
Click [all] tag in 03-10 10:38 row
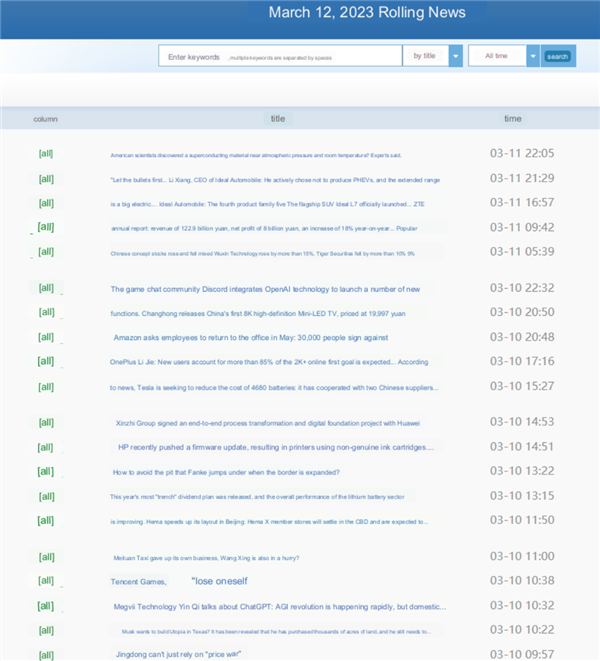pos(46,580)
